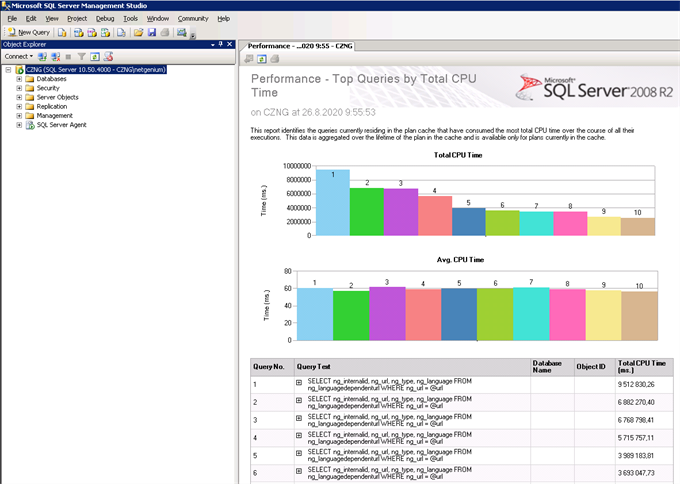This screenshot has height=484, width=680.
Task: Click the Filter funnel icon
Action: coord(82,56)
